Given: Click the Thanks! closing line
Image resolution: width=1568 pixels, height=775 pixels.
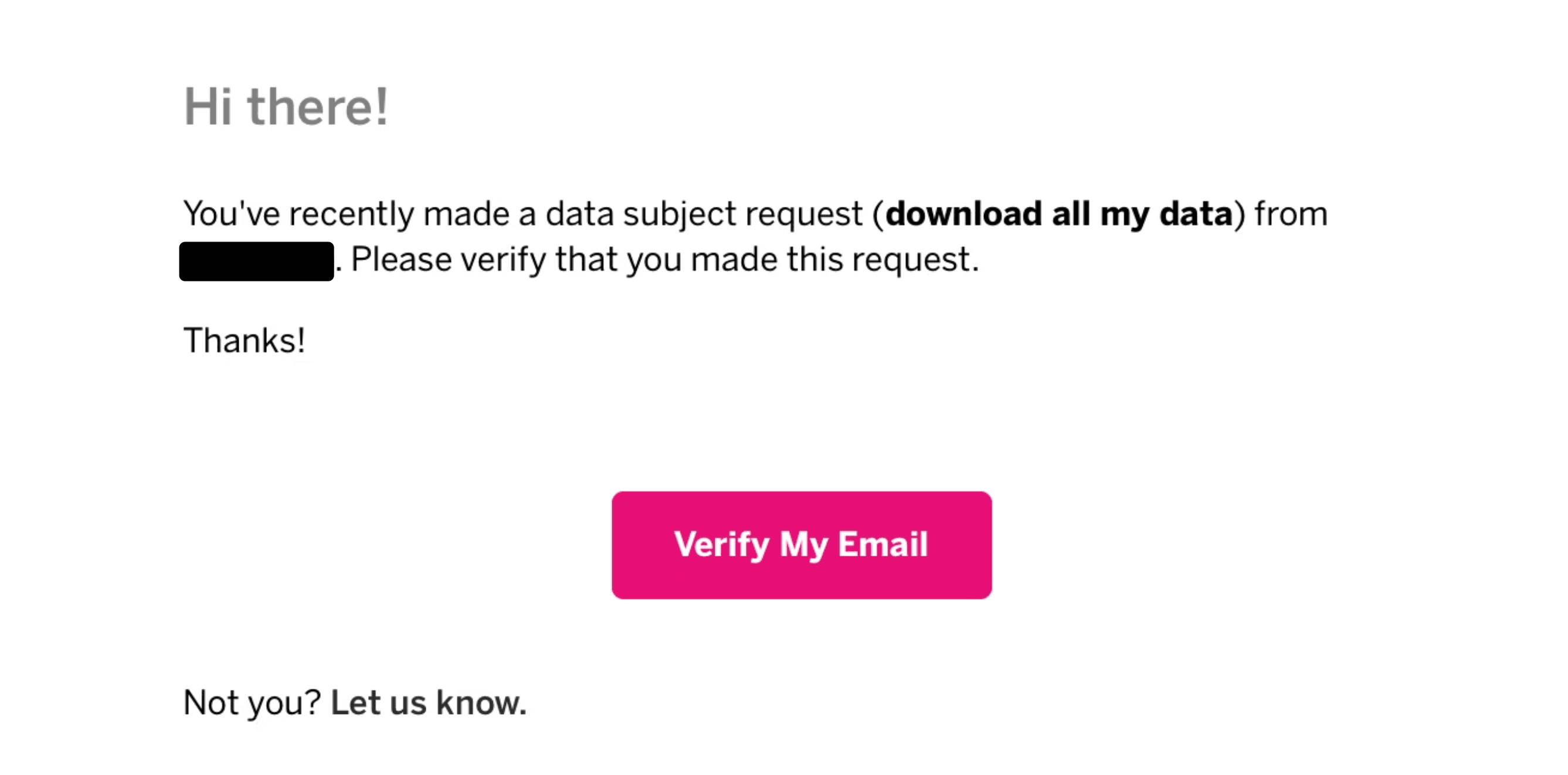Looking at the screenshot, I should point(243,341).
